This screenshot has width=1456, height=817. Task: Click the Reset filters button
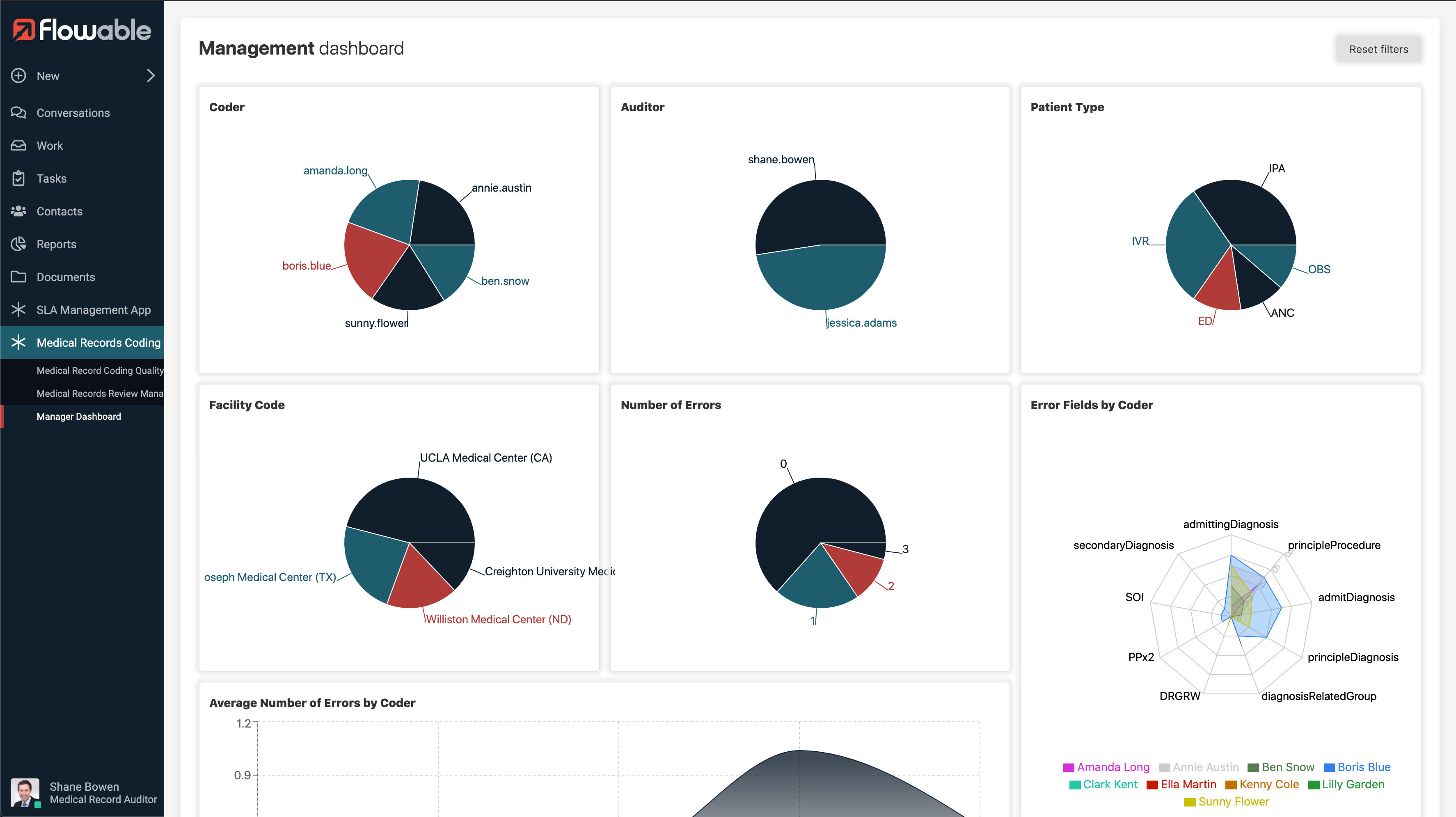pos(1378,49)
